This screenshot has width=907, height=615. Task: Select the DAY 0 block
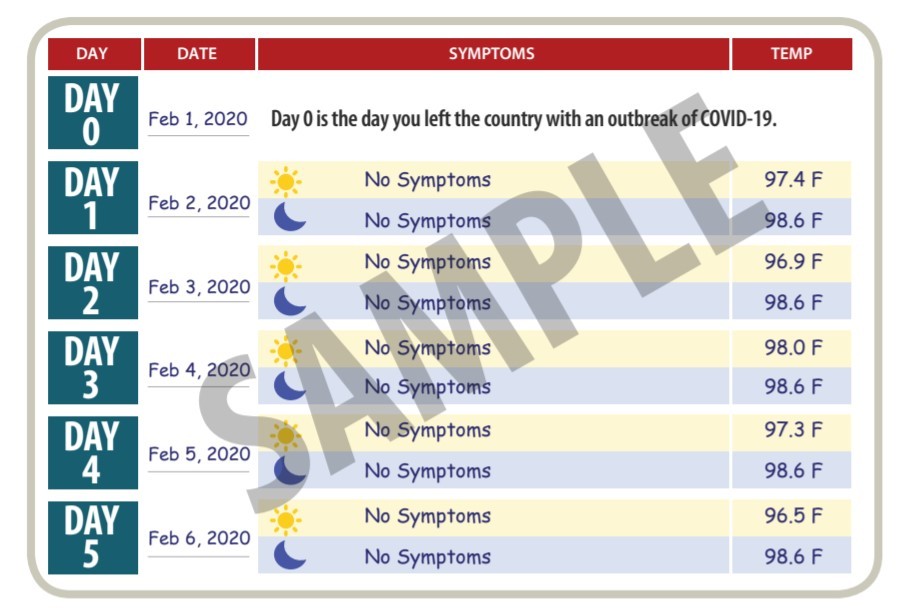point(93,112)
